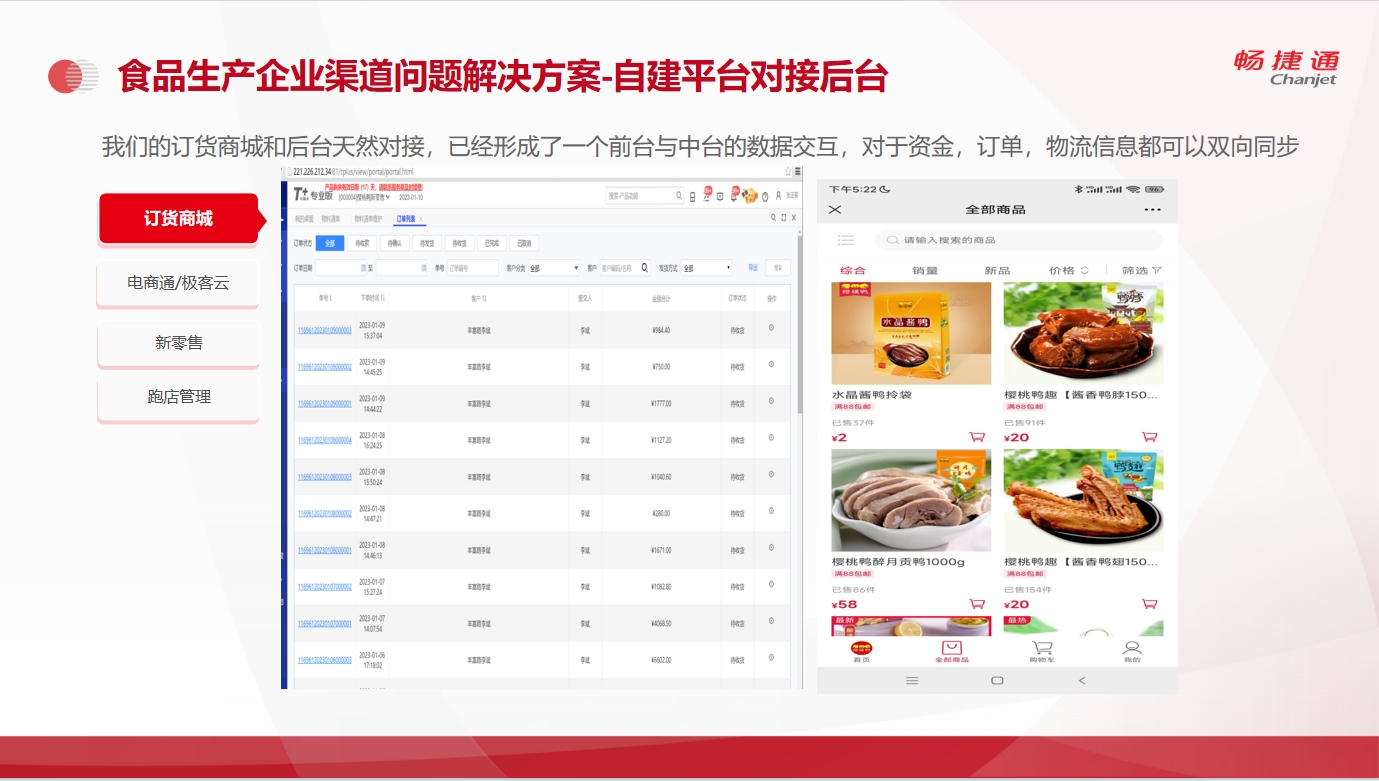Click the vertical scrollbar of the order list
Screen dimensions: 1379x781
pyautogui.click(x=798, y=325)
